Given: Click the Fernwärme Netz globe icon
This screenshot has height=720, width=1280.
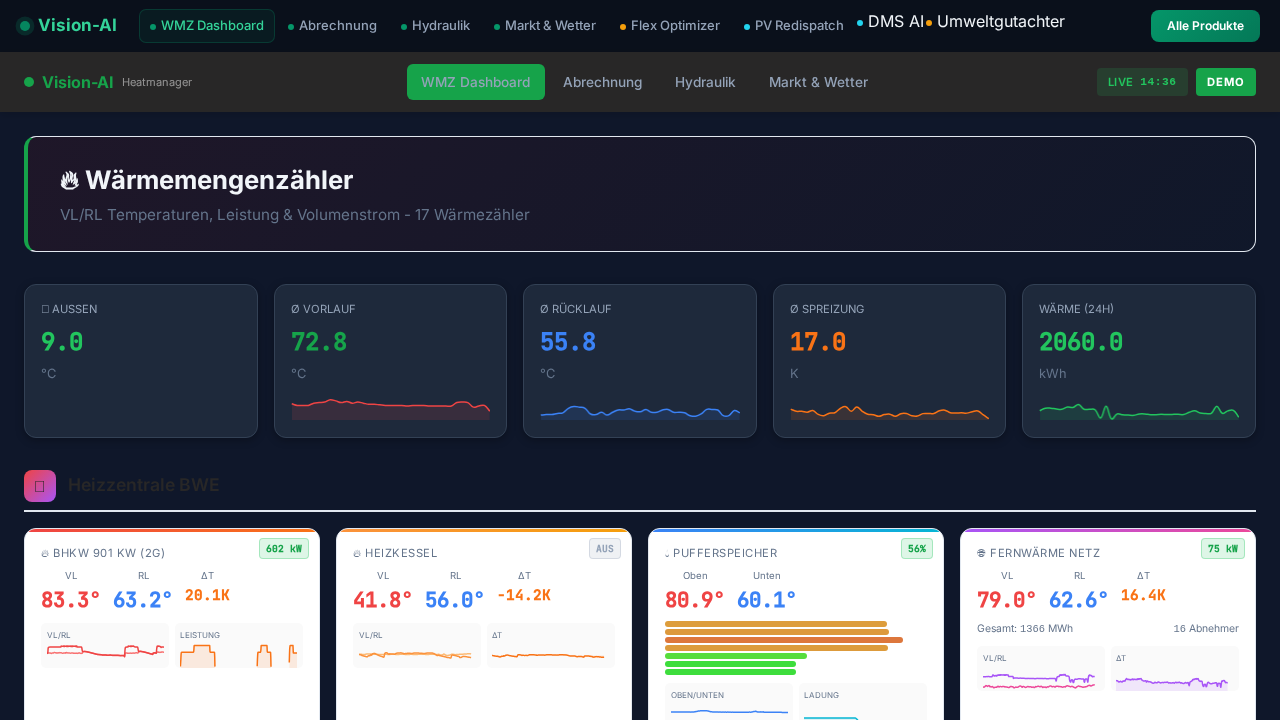Looking at the screenshot, I should tap(979, 552).
